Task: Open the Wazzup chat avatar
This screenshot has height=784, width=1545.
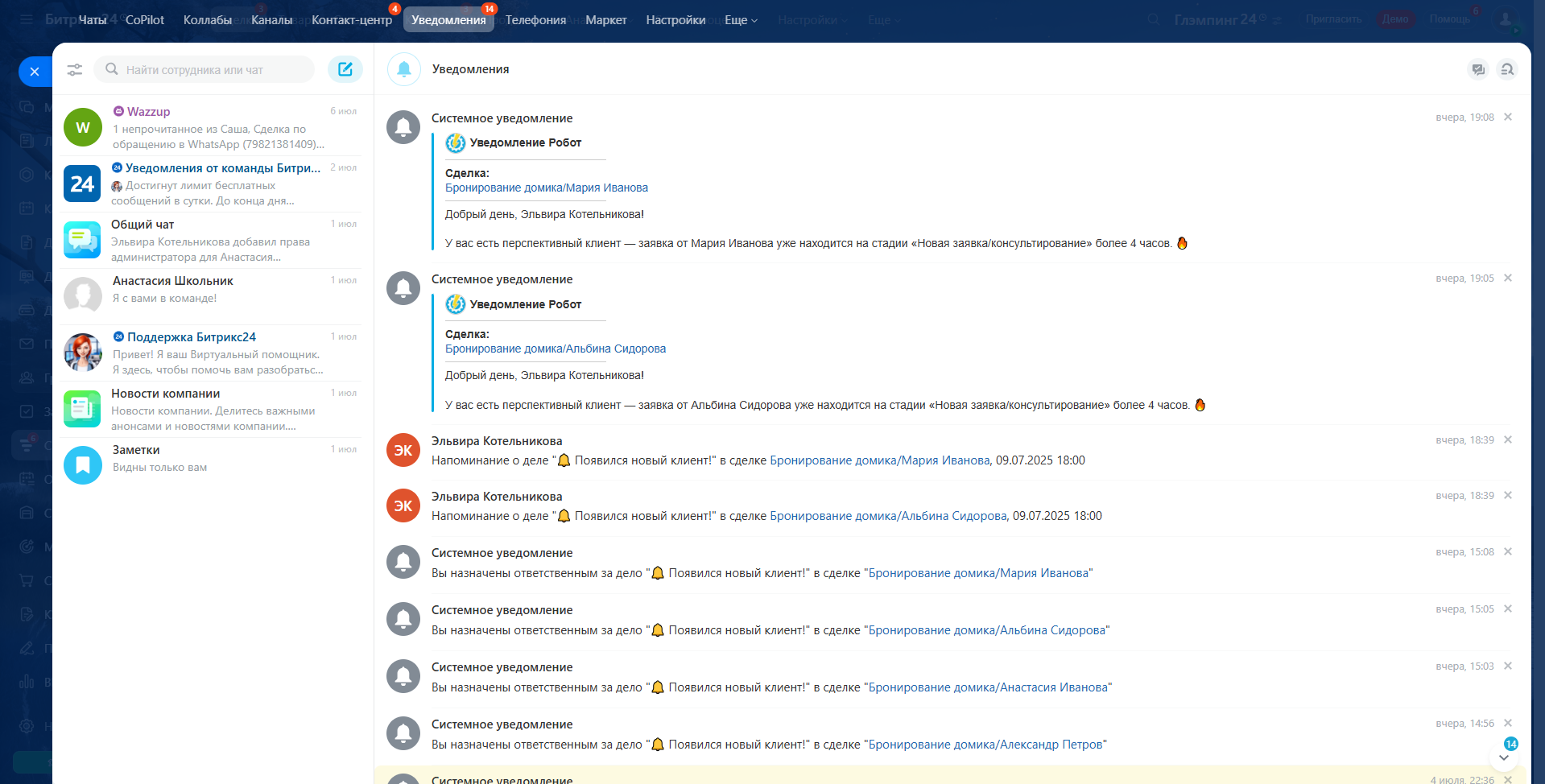Action: click(x=83, y=128)
